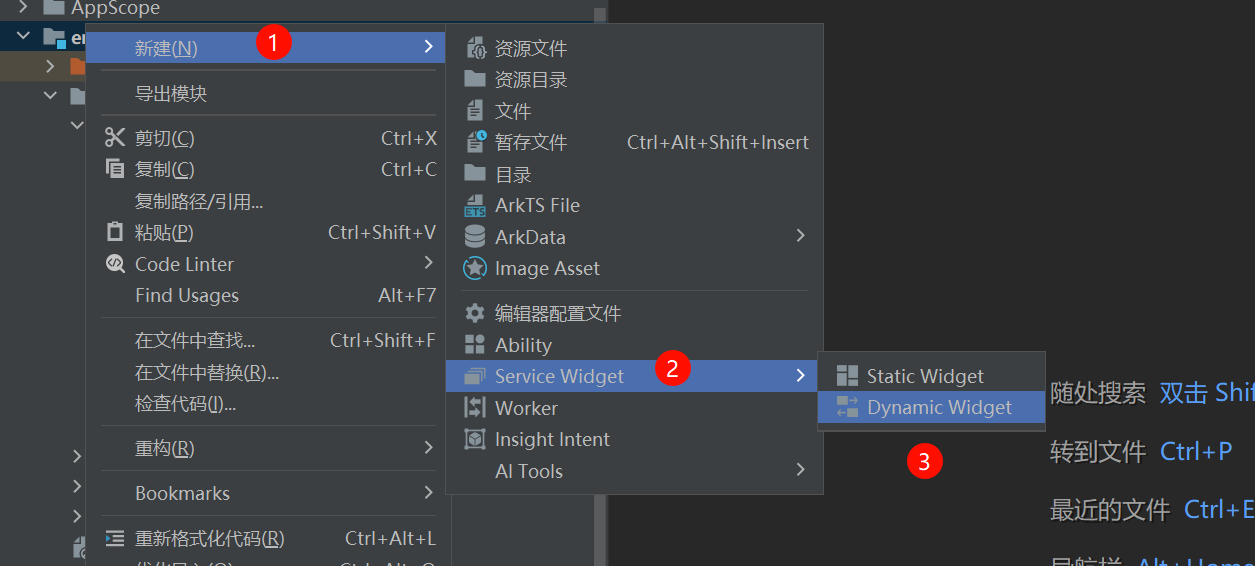Click the Dynamic Widget icon
1255x566 pixels.
pos(847,407)
